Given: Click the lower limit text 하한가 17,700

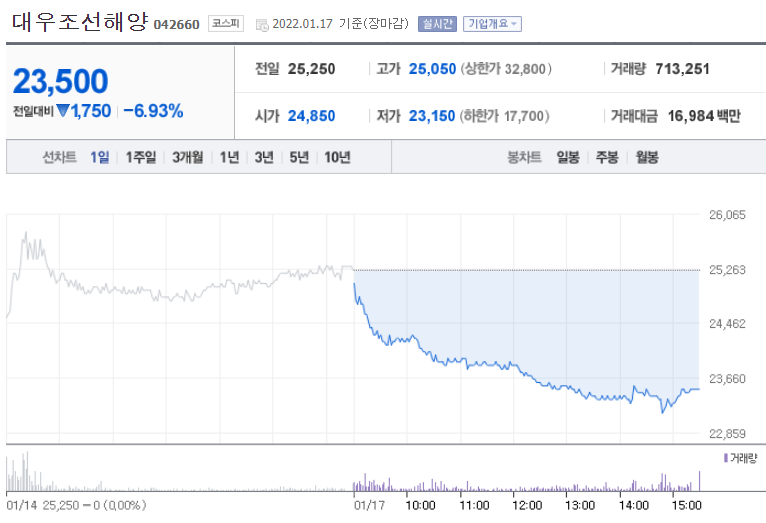Looking at the screenshot, I should click(505, 116).
